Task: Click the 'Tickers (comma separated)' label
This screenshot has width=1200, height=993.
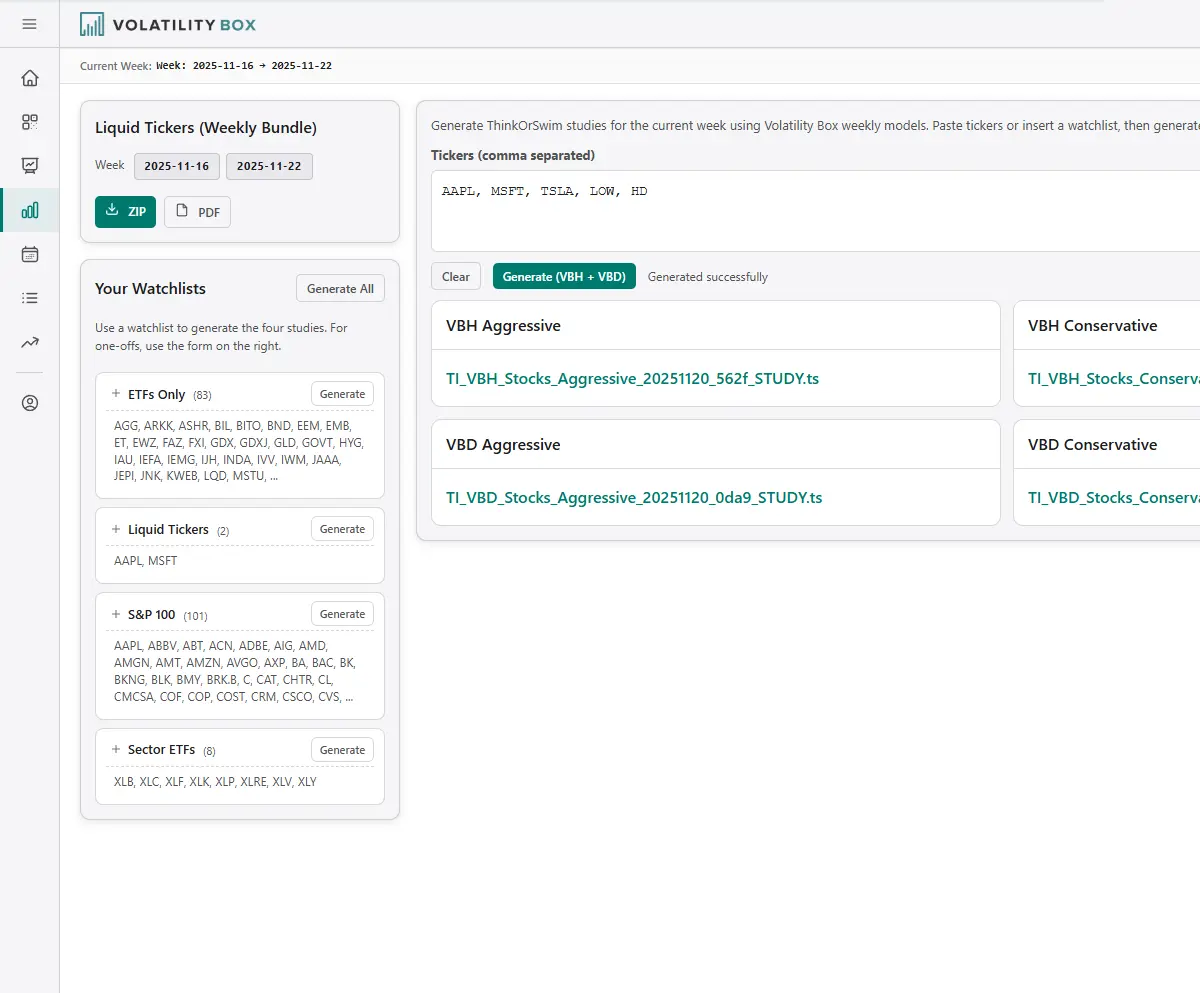Action: click(x=513, y=155)
